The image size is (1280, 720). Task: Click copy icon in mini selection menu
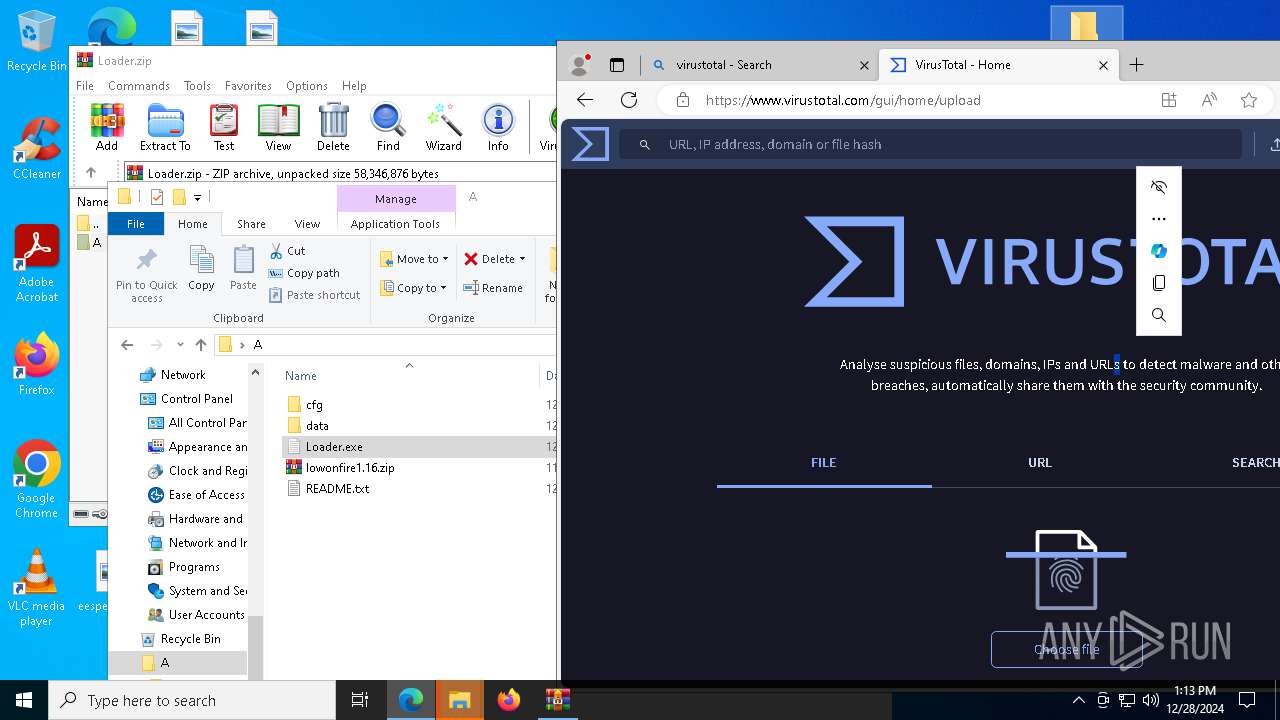point(1159,283)
